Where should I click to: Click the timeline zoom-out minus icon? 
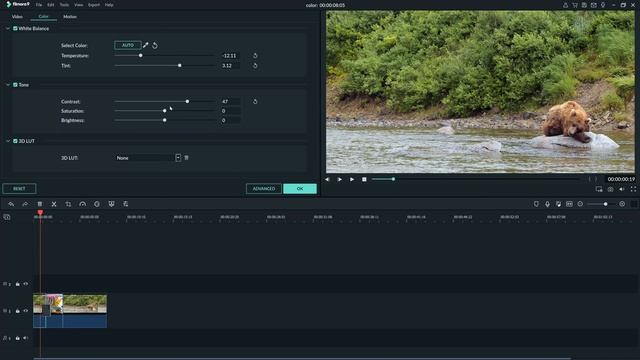pyautogui.click(x=580, y=204)
